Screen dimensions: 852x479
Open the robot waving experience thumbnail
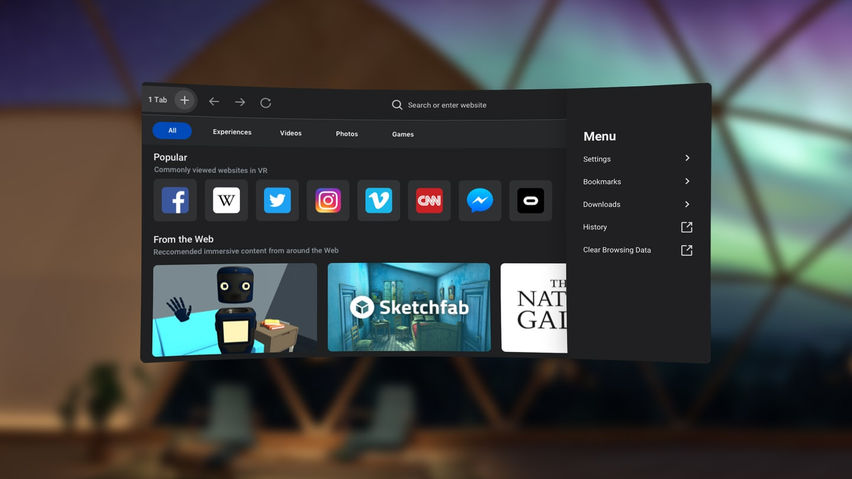pos(235,310)
